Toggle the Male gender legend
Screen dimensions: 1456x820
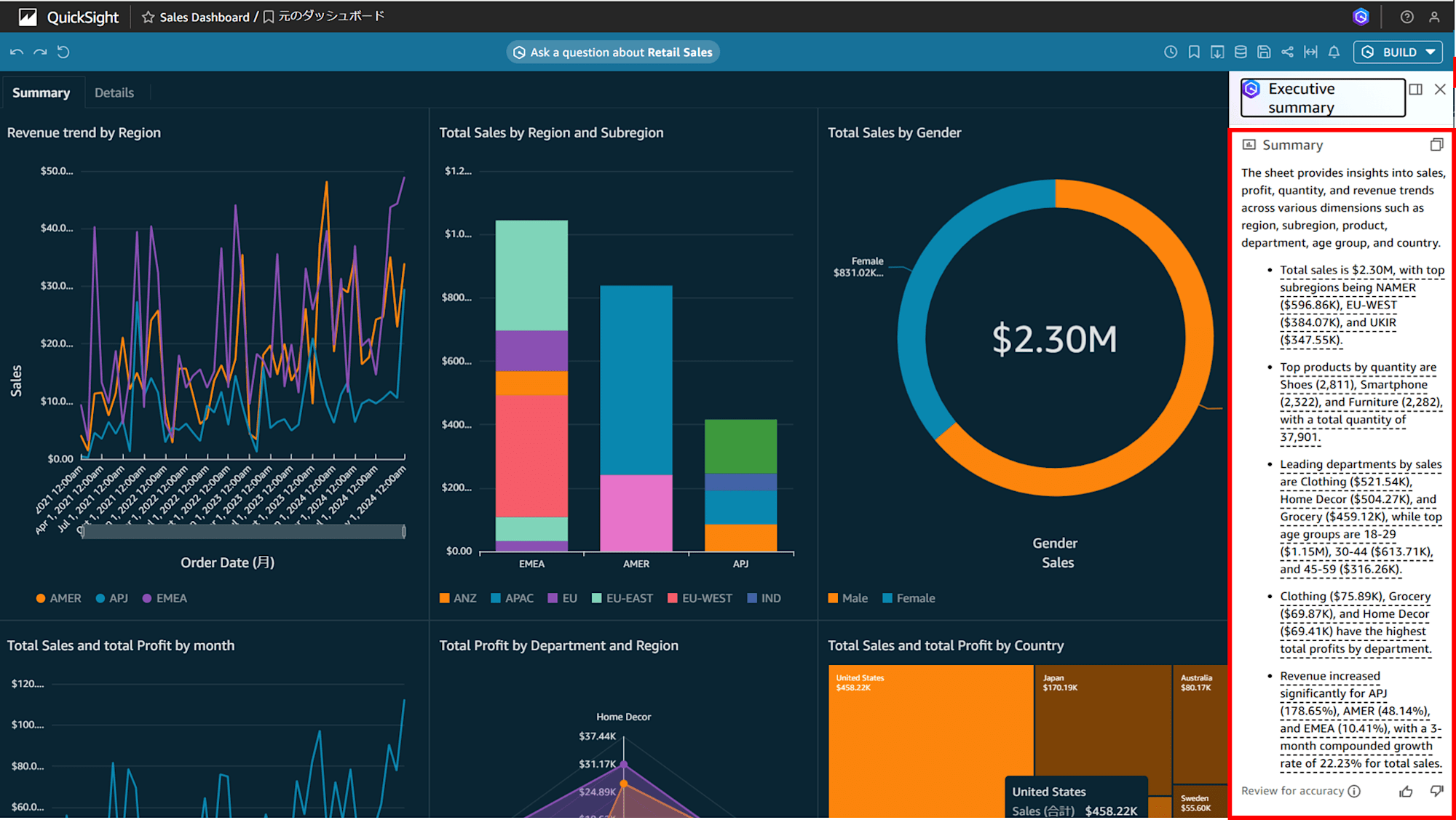(x=848, y=598)
